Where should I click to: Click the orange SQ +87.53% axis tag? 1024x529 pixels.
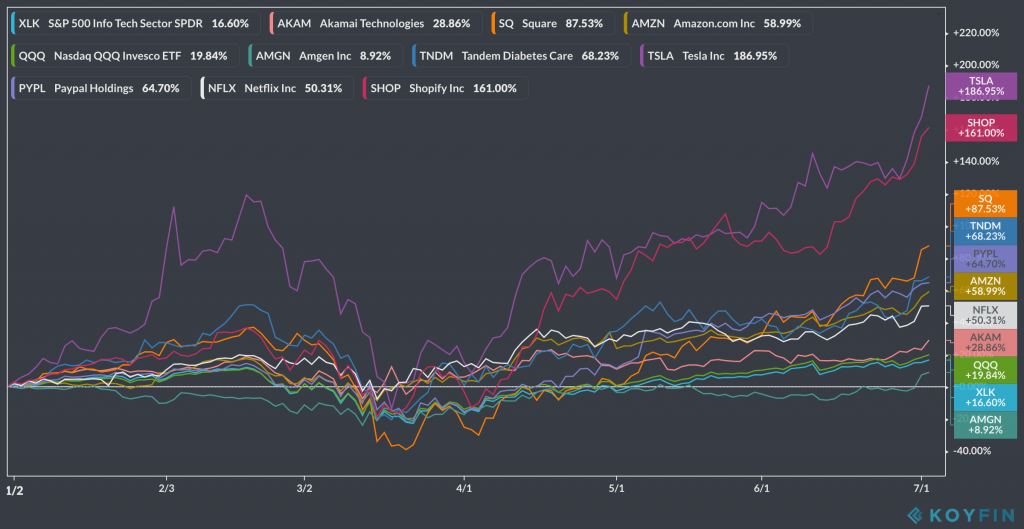(x=984, y=204)
